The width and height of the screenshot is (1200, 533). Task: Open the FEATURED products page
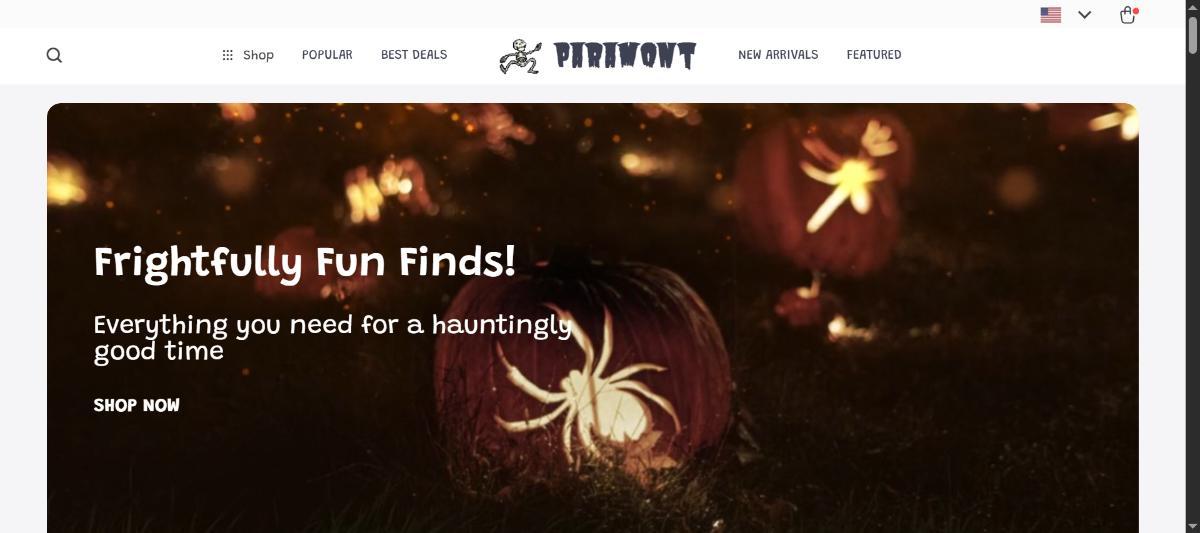click(x=874, y=55)
